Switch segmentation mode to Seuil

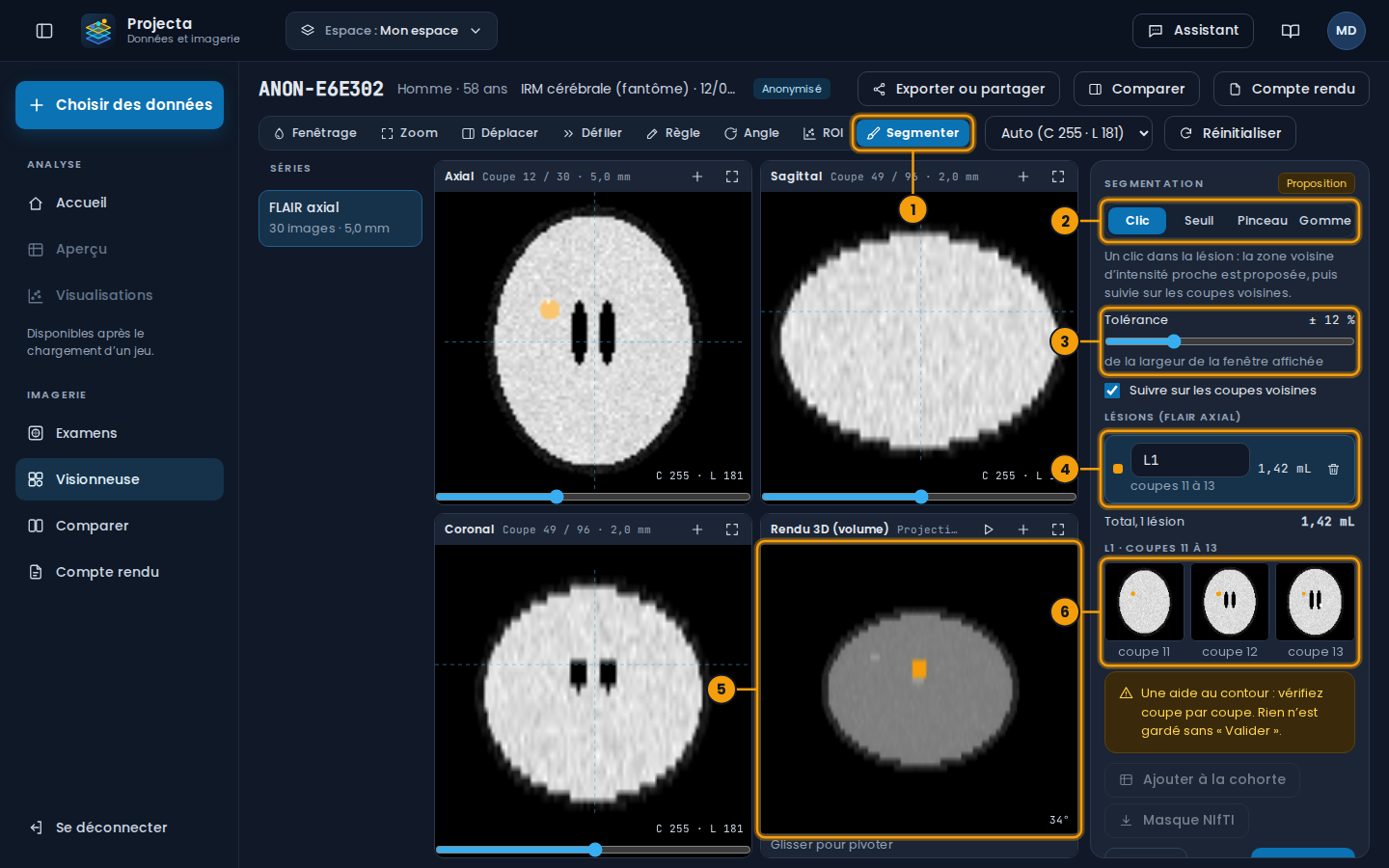(x=1199, y=221)
